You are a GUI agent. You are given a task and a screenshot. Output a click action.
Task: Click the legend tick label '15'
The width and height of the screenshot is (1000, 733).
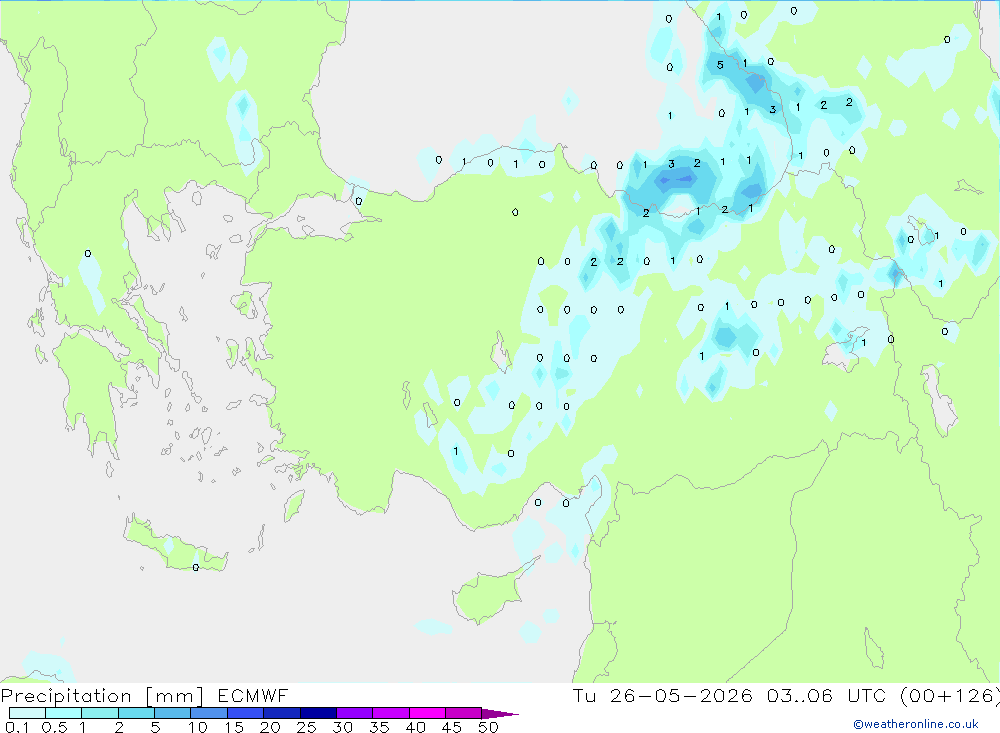click(234, 727)
